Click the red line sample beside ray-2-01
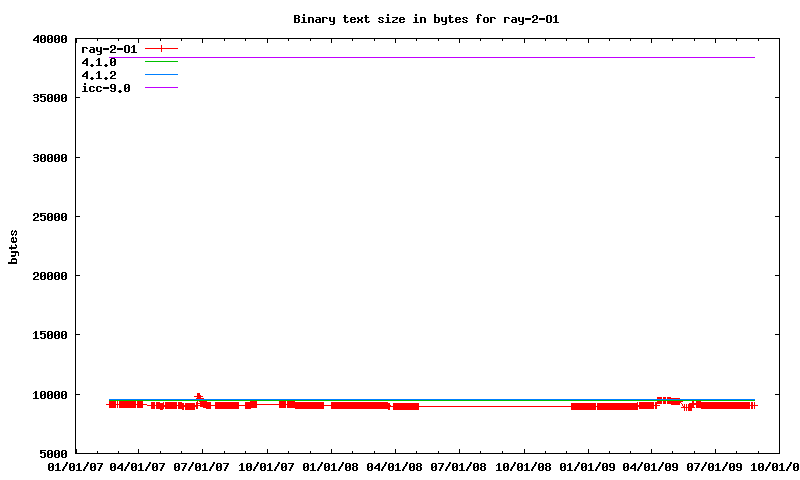 pos(161,48)
